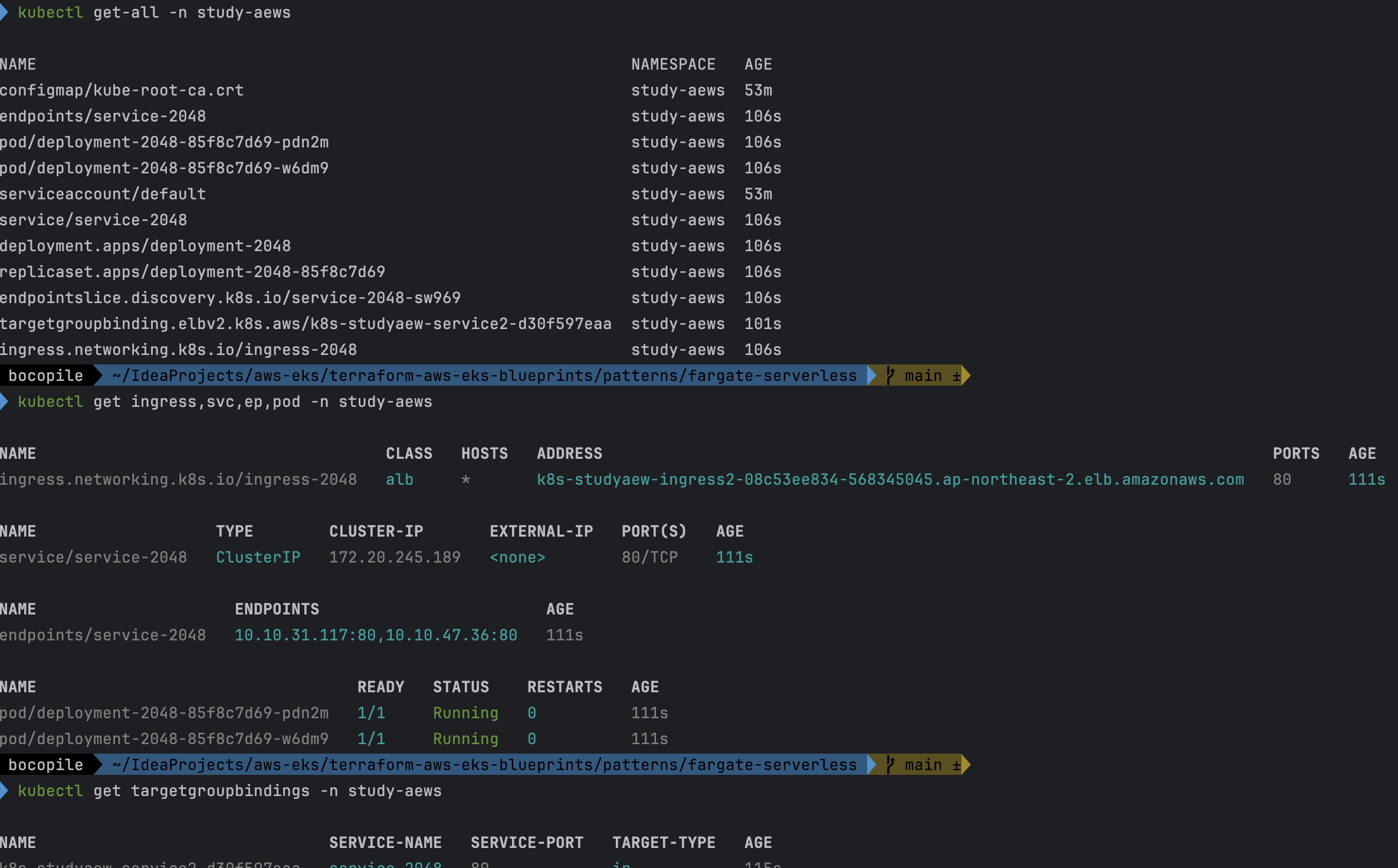The image size is (1398, 868).
Task: Select the ClusterIP service type text
Action: [258, 557]
